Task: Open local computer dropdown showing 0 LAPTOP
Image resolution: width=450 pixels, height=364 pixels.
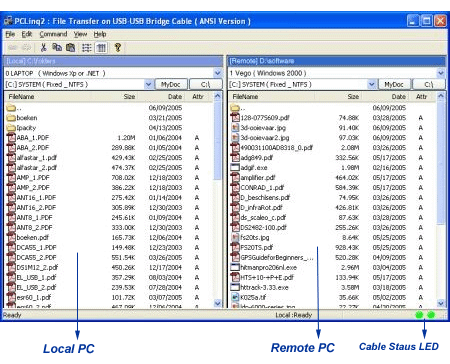Action: (218, 73)
